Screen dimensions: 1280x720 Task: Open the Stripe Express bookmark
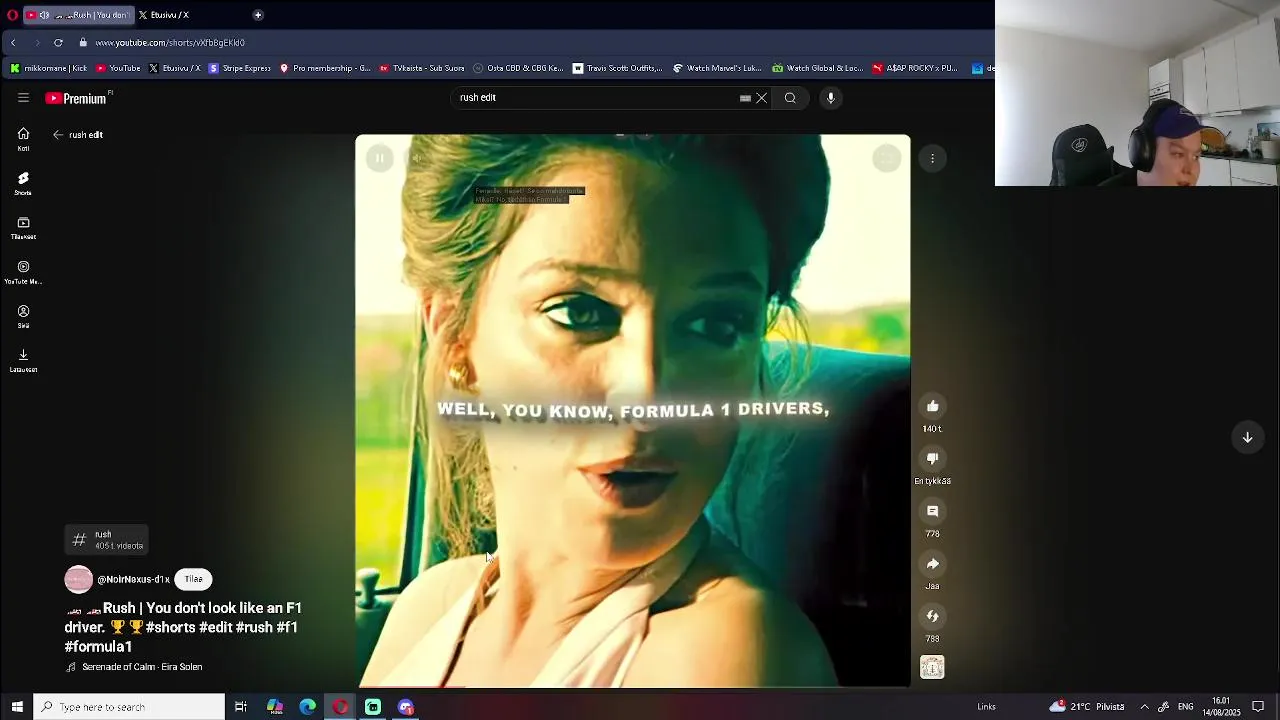[x=240, y=68]
